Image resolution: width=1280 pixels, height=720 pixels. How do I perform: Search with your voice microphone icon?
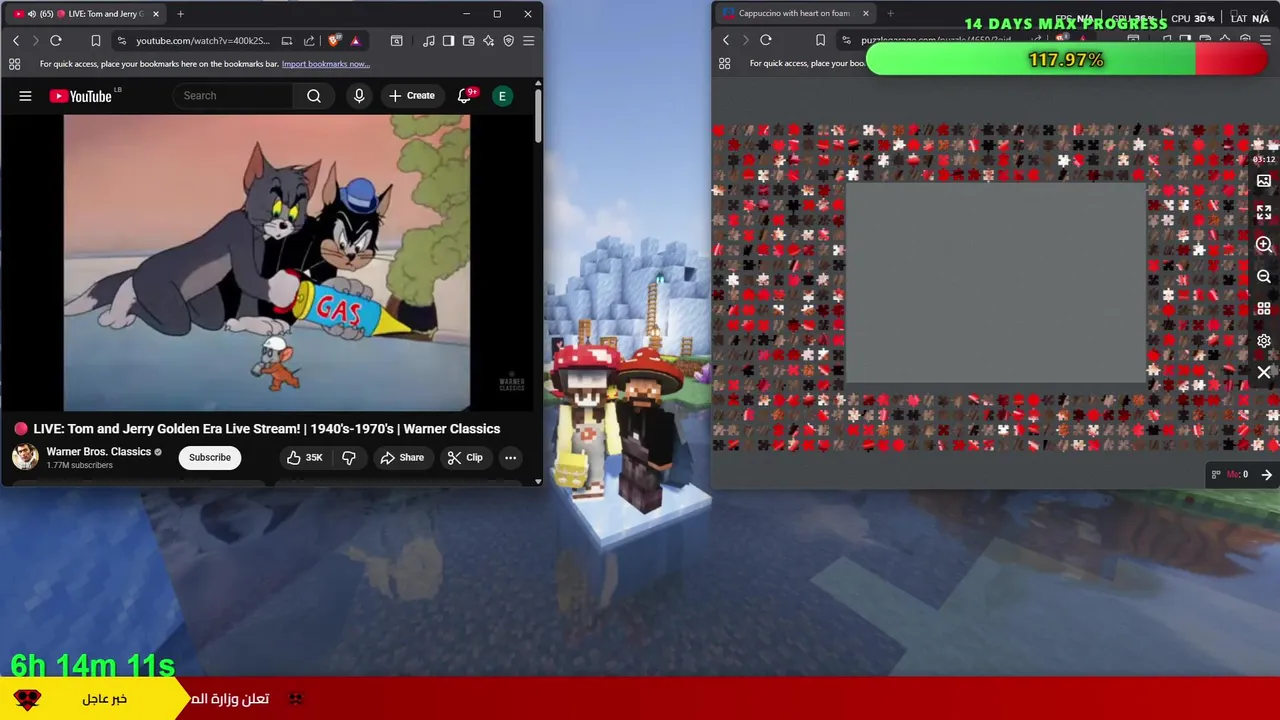359,96
